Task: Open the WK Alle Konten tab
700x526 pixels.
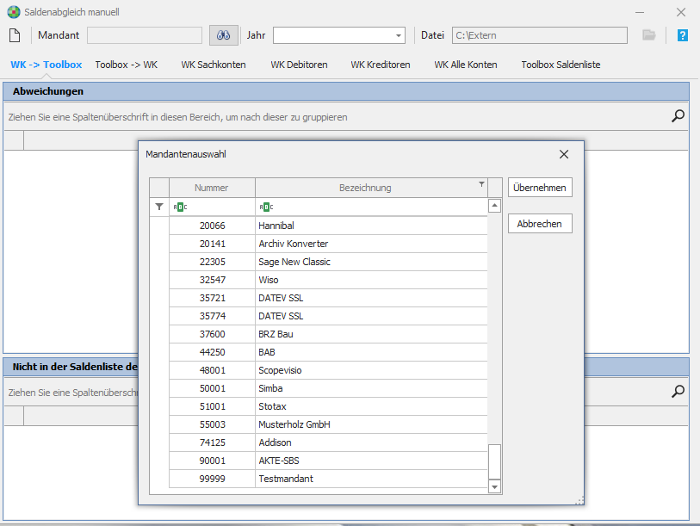Action: pyautogui.click(x=466, y=65)
